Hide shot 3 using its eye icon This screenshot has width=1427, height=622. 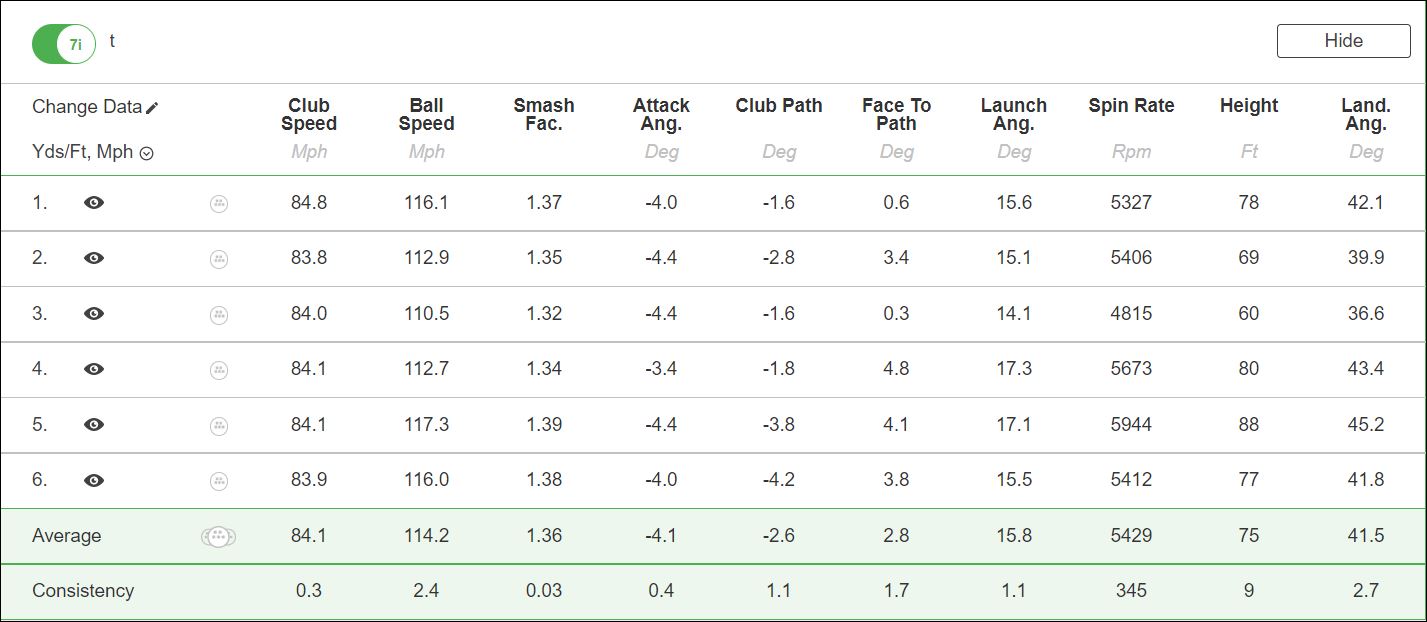94,314
